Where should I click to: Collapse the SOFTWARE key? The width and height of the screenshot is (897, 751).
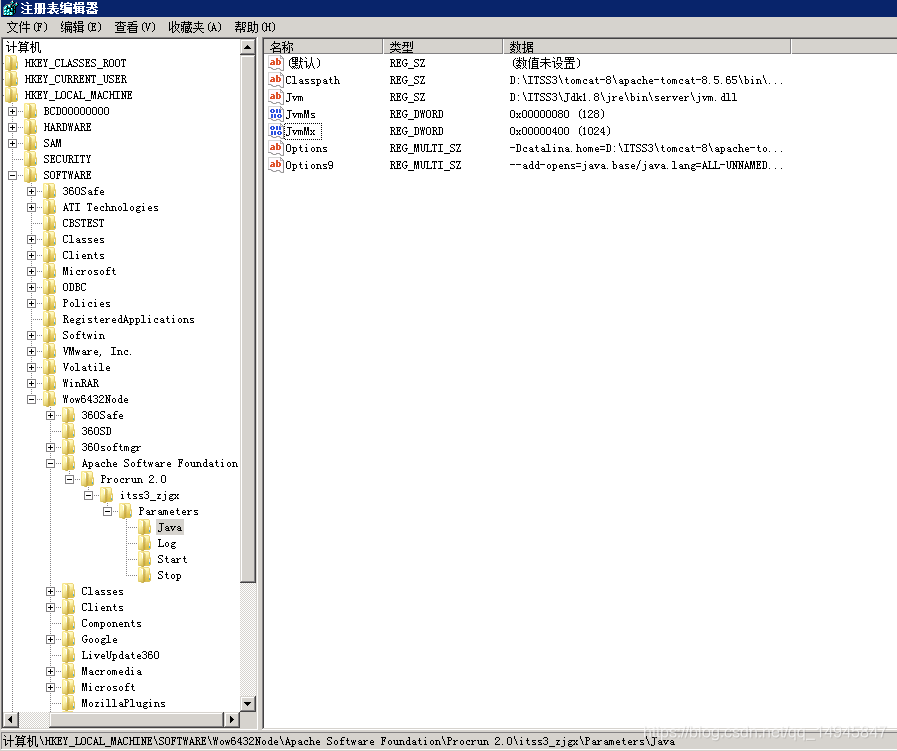(x=13, y=175)
